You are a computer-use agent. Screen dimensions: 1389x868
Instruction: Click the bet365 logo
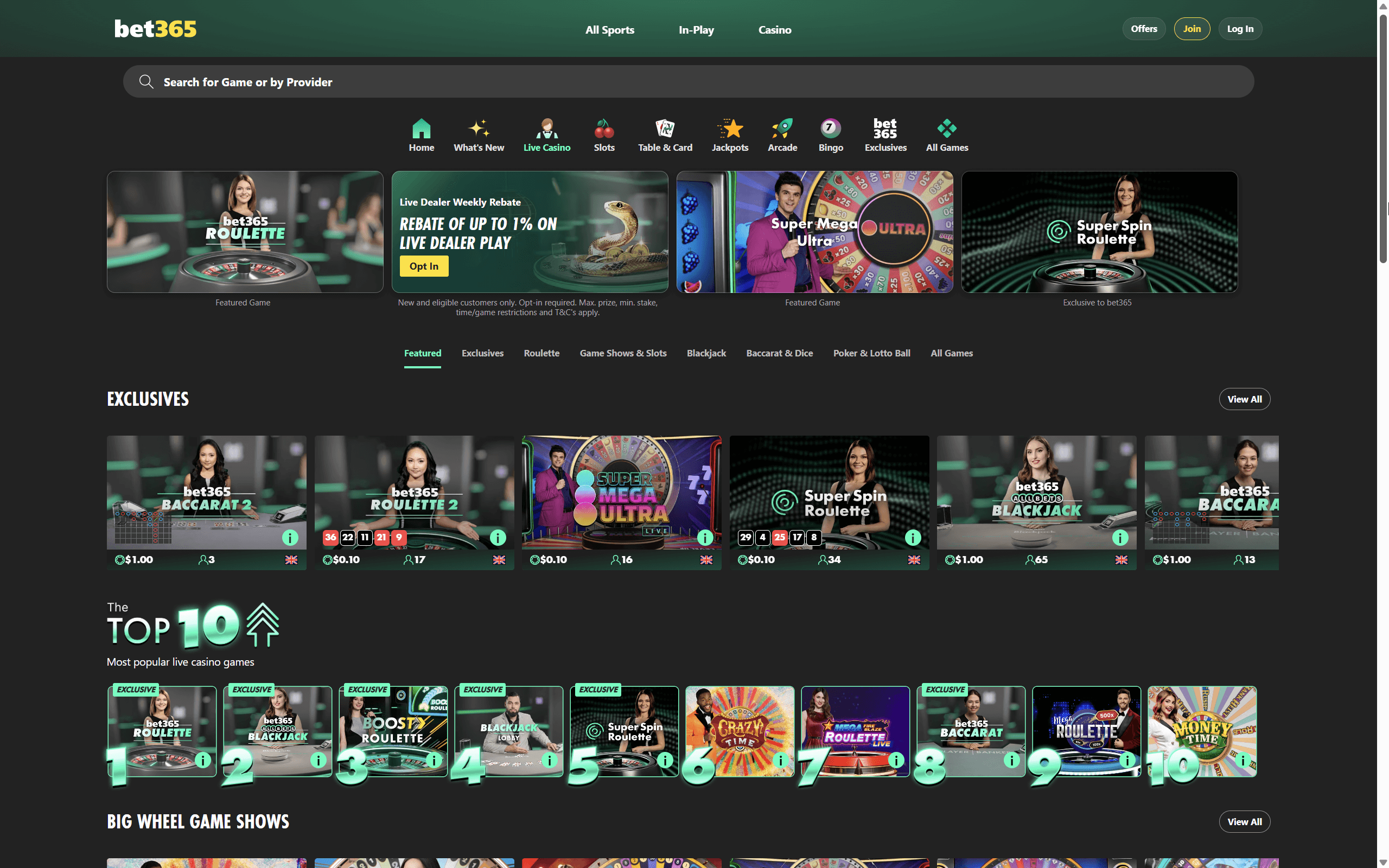[x=155, y=29]
